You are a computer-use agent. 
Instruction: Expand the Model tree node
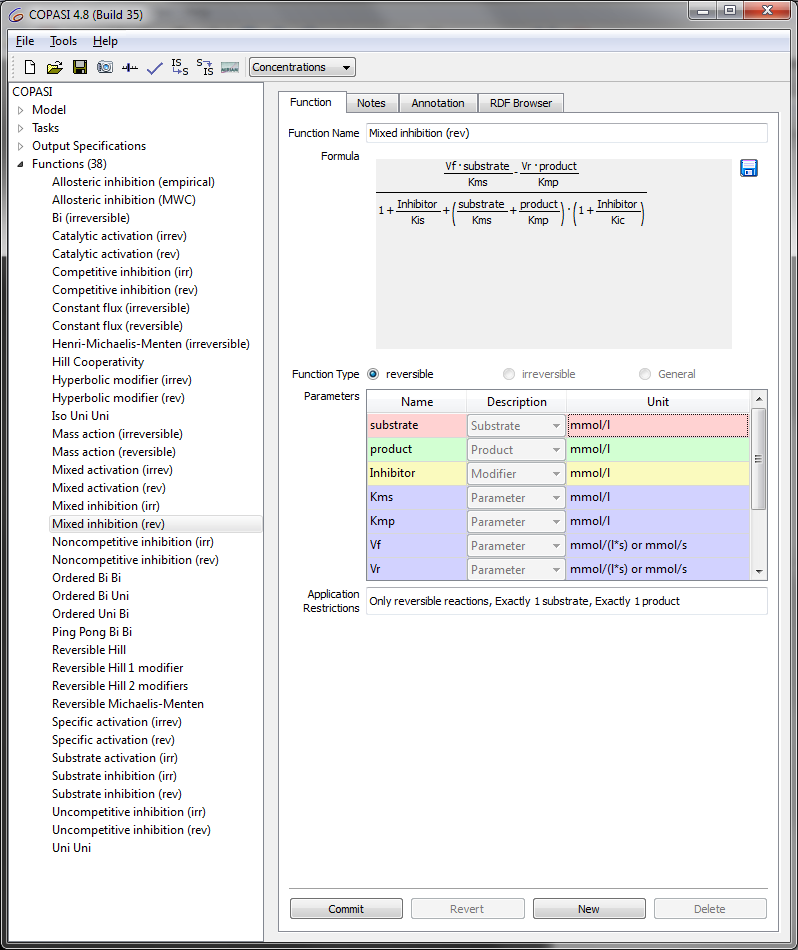(x=20, y=110)
